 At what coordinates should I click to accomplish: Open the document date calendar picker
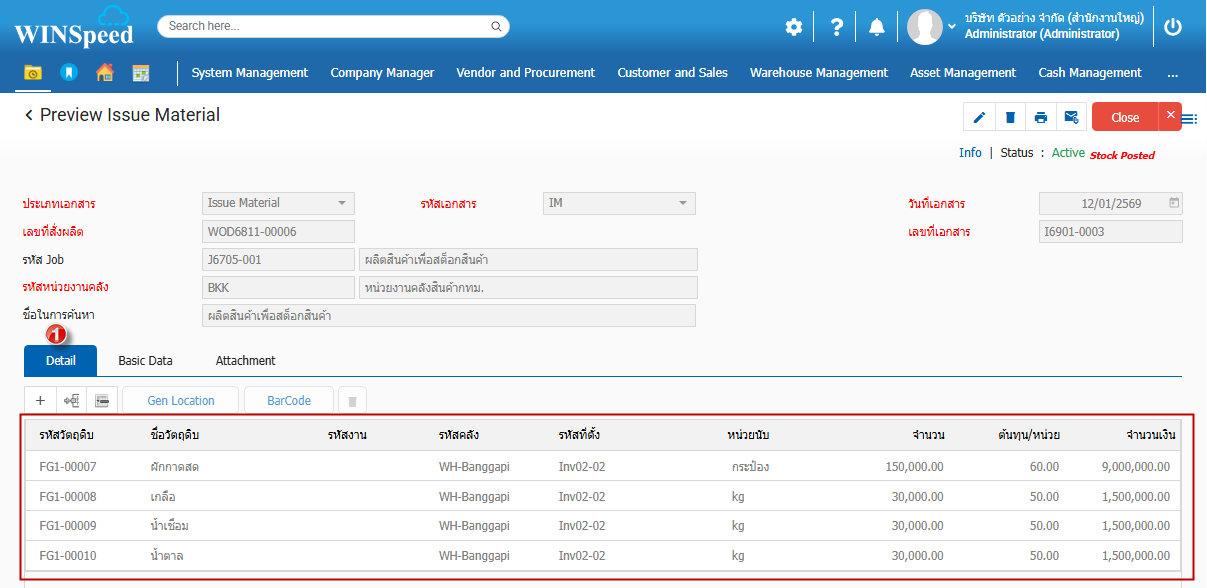[x=1174, y=203]
